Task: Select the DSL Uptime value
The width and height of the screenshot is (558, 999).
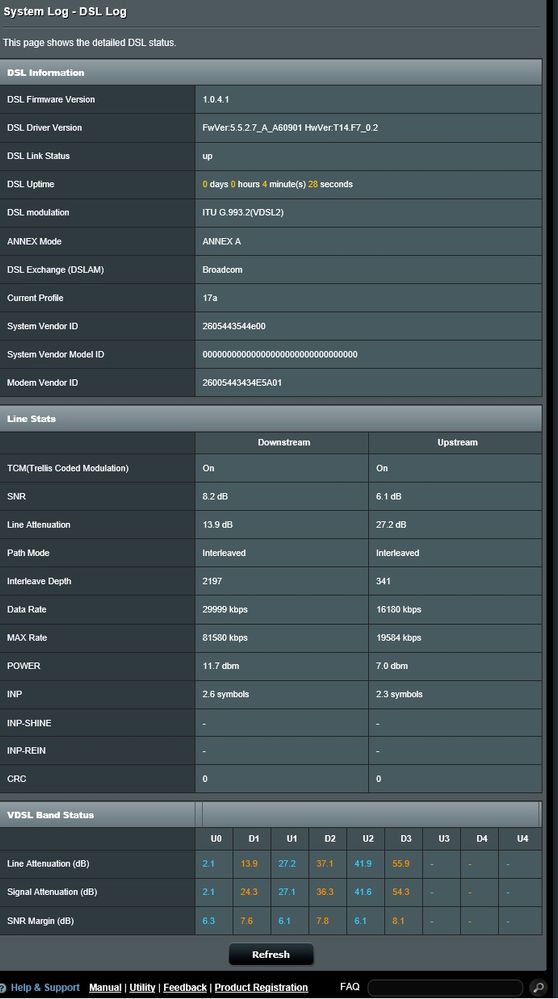Action: pos(277,184)
